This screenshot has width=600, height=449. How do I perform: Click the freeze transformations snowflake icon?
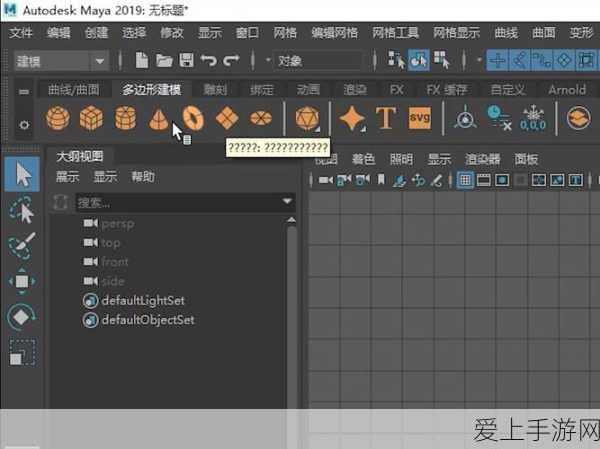[533, 118]
